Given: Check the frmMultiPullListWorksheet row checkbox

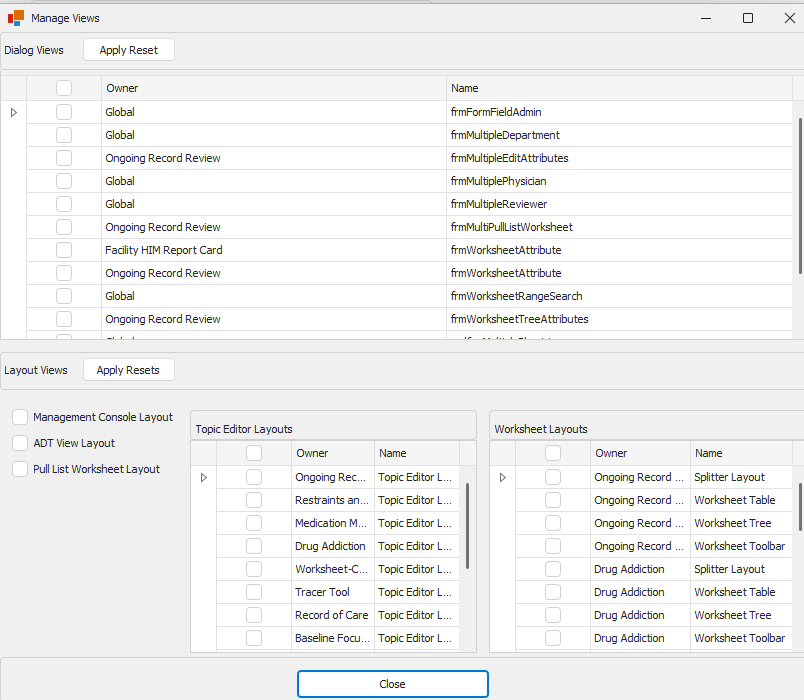Looking at the screenshot, I should click(x=64, y=227).
